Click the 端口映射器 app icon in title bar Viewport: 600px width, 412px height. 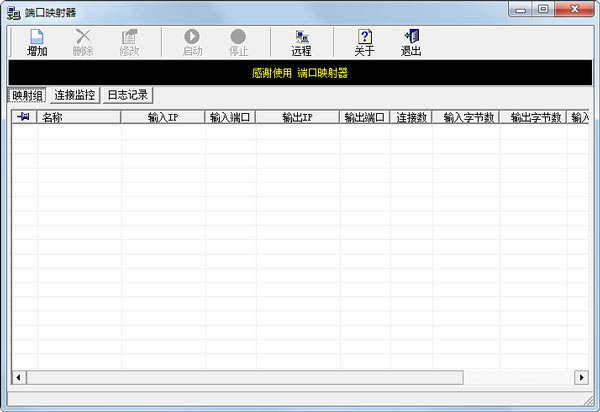(14, 13)
